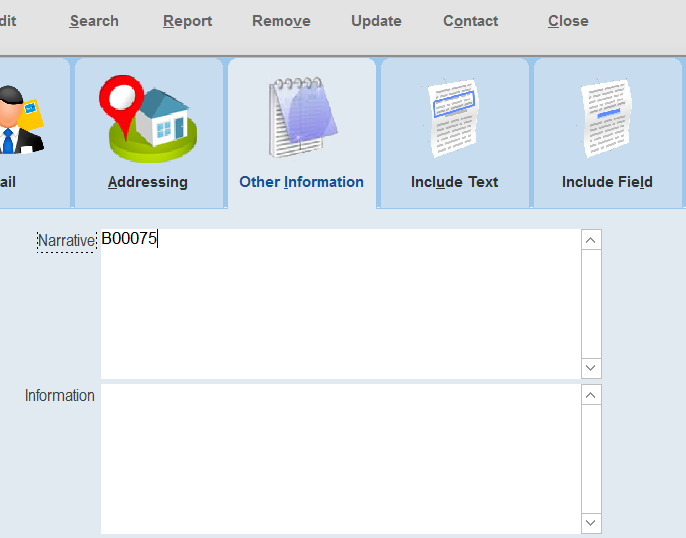Click the Information field label
Image resolution: width=686 pixels, height=538 pixels.
(60, 395)
